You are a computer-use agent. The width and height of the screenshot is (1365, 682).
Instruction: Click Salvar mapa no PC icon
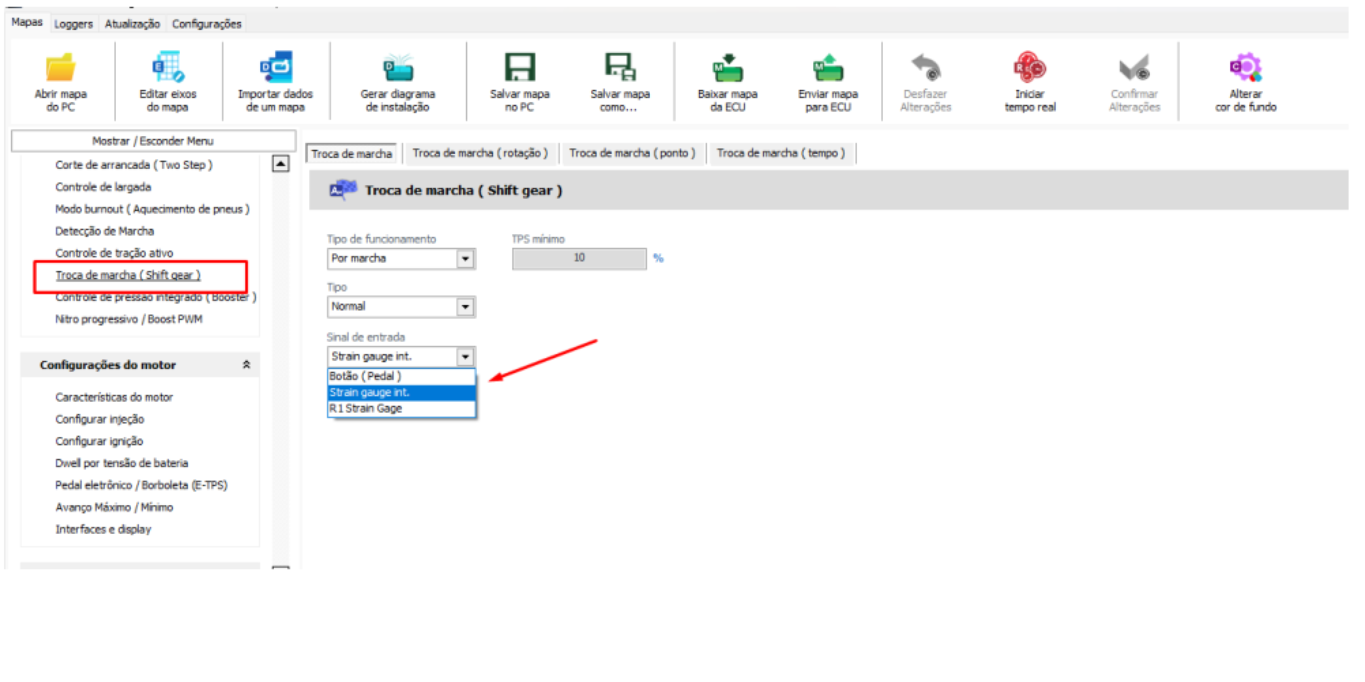point(519,68)
